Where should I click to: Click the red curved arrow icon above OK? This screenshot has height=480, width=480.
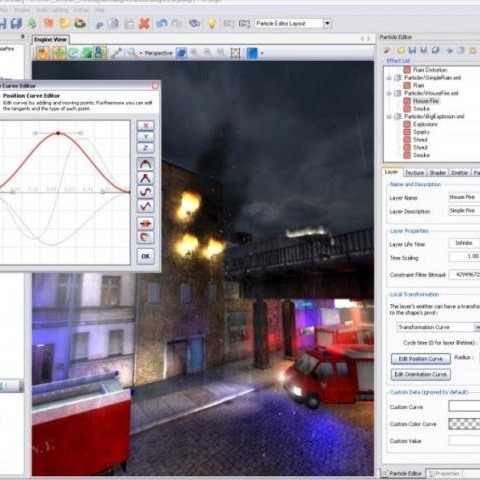pyautogui.click(x=146, y=237)
